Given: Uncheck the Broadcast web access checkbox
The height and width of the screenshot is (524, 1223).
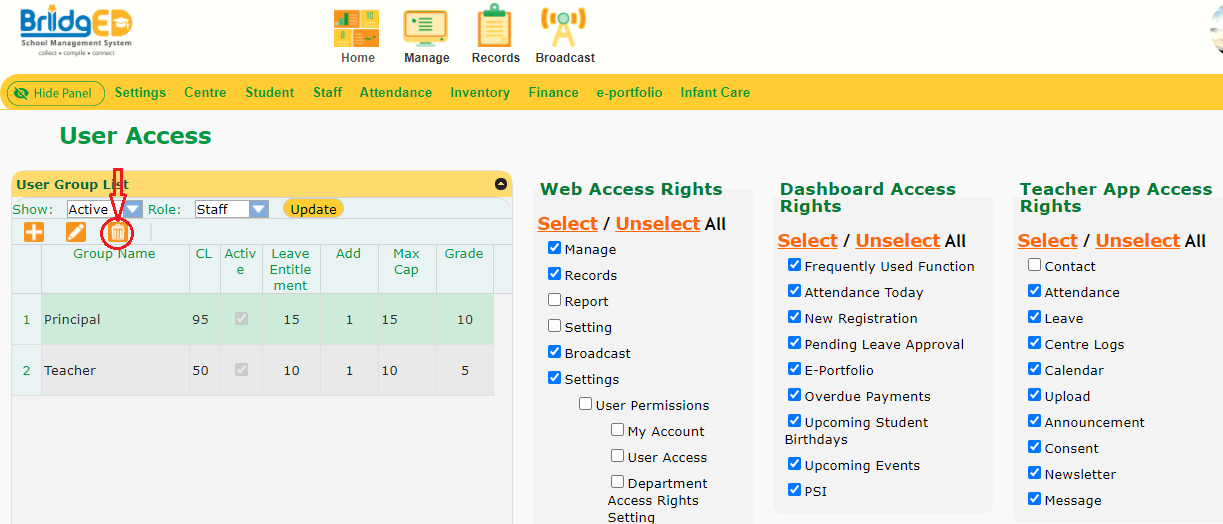Looking at the screenshot, I should (554, 352).
